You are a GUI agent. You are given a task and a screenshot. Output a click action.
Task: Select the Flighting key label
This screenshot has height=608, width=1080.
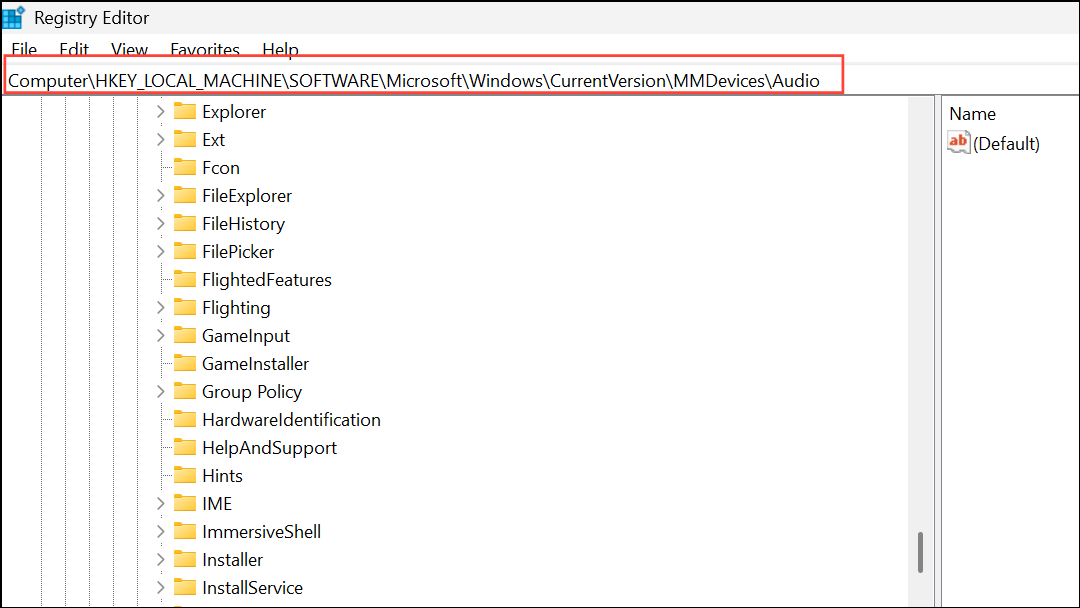click(236, 308)
